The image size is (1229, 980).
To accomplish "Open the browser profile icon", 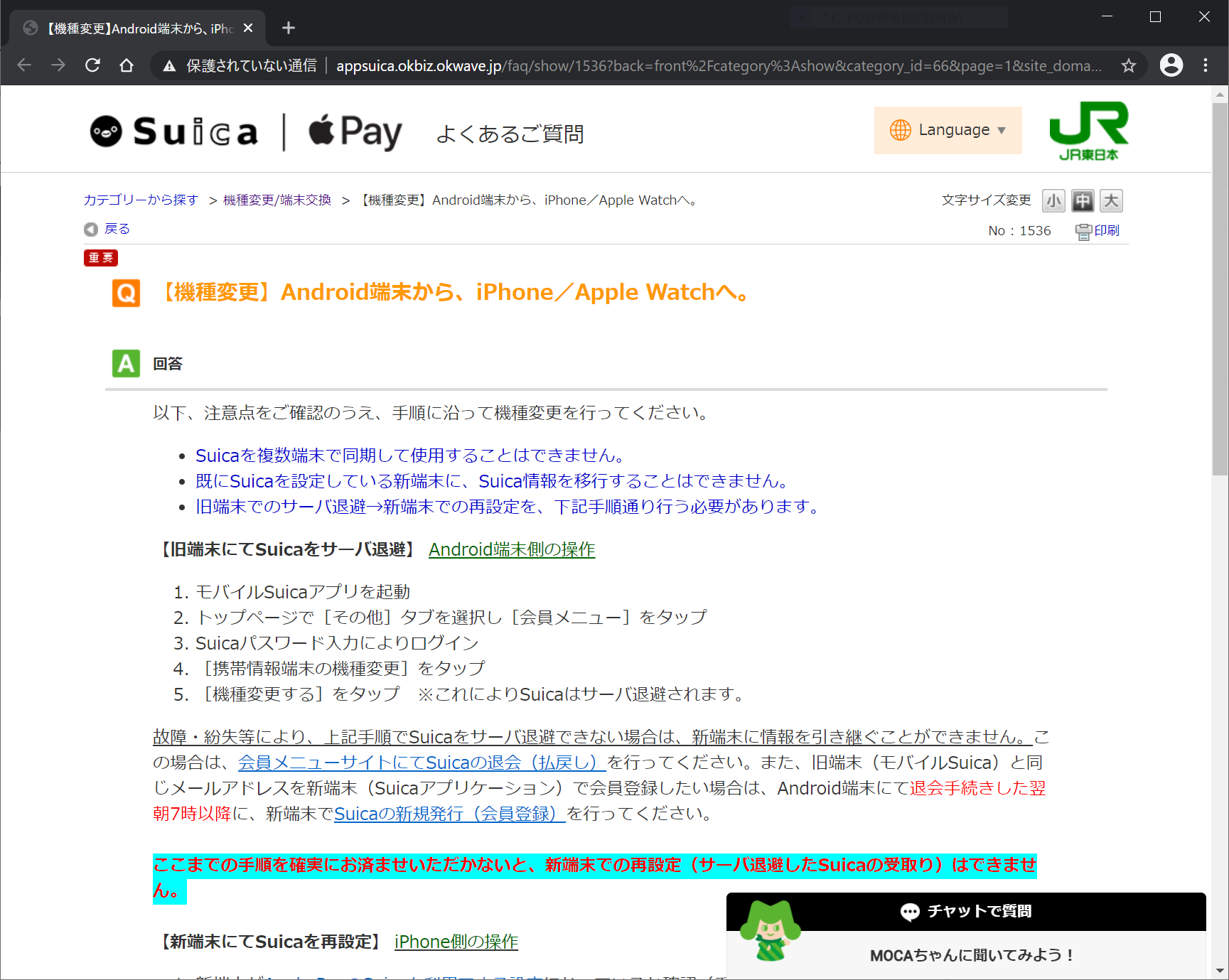I will coord(1171,65).
